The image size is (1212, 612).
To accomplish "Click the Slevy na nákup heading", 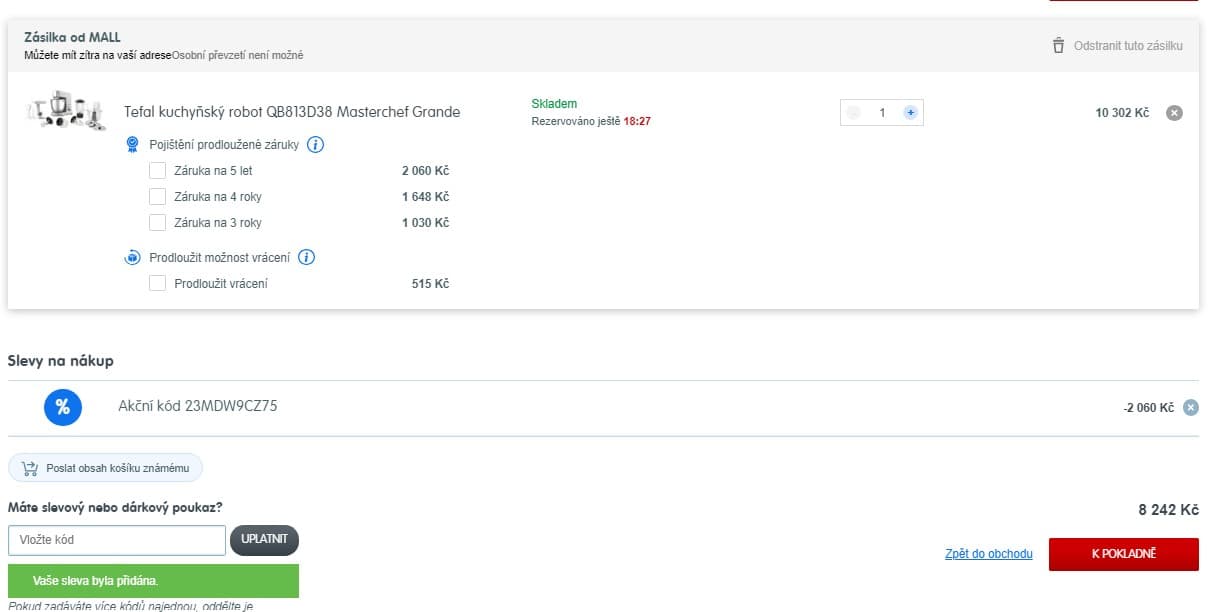I will [60, 360].
